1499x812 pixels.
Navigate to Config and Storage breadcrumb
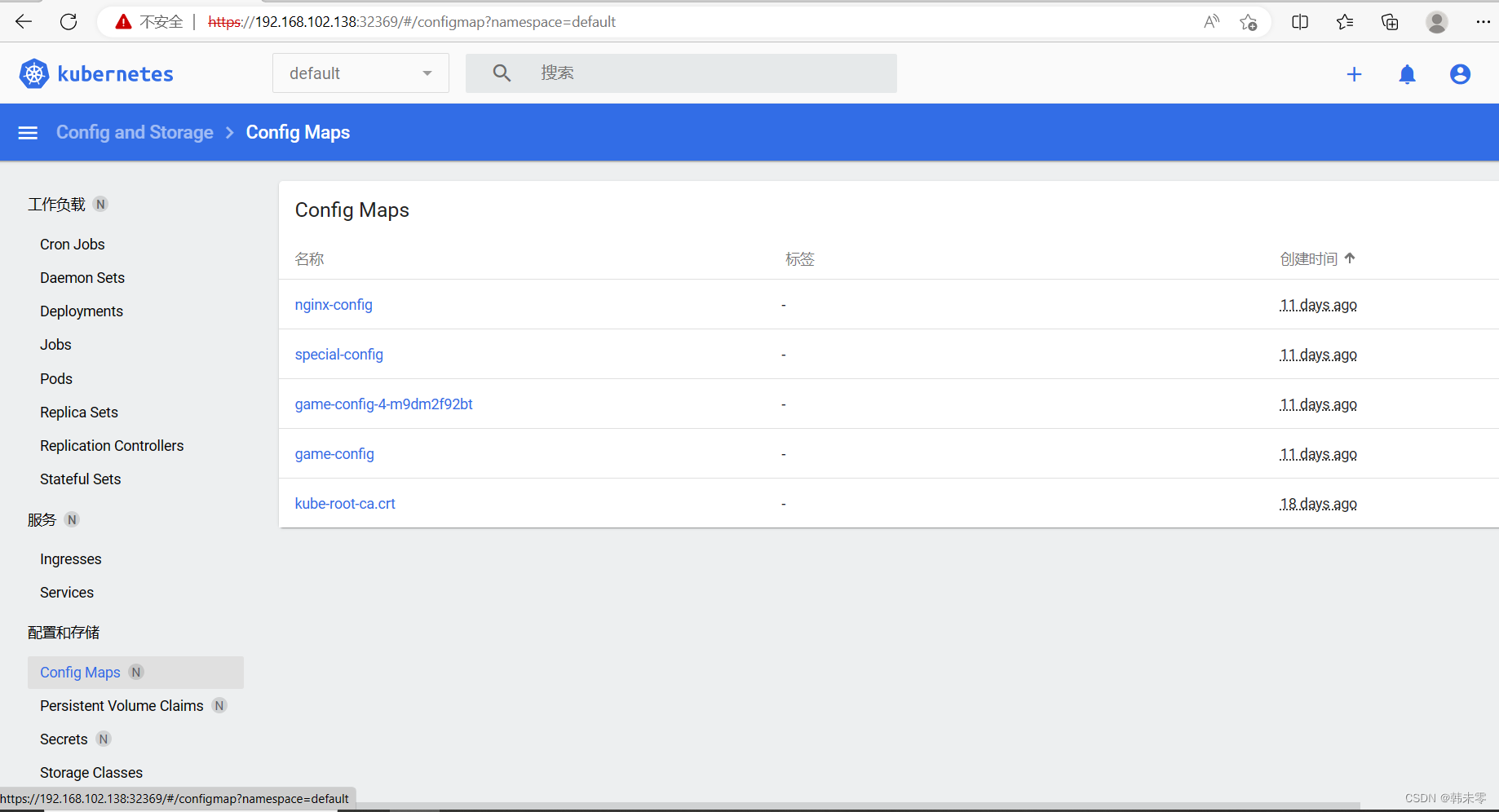point(134,132)
